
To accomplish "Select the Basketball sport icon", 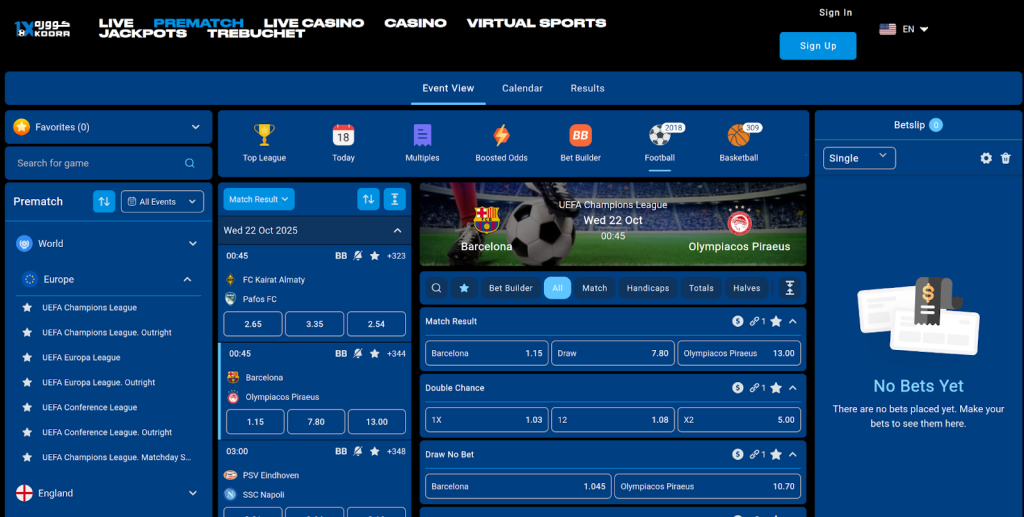I will click(x=738, y=136).
